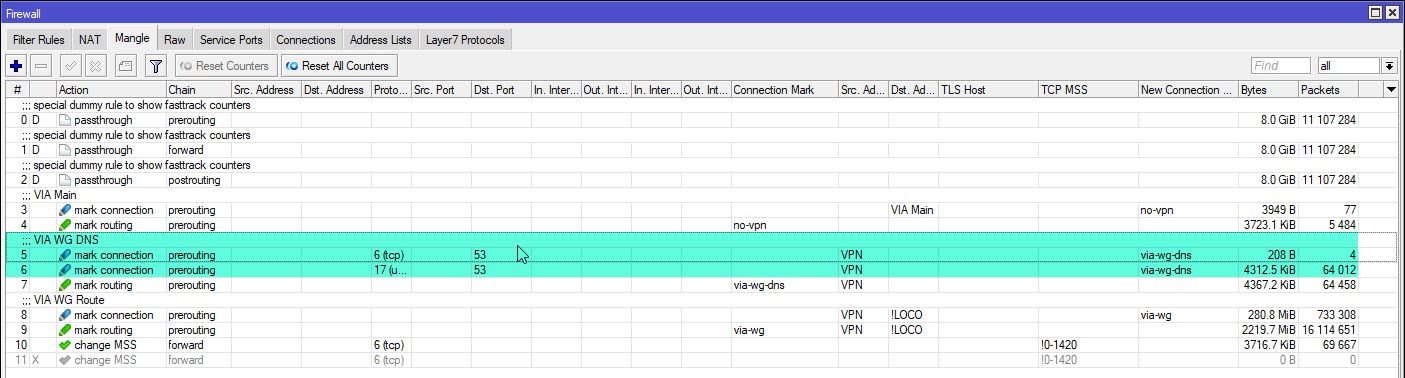Click the passthrough icon in rule 2
This screenshot has height=378, width=1405.
(x=65, y=180)
